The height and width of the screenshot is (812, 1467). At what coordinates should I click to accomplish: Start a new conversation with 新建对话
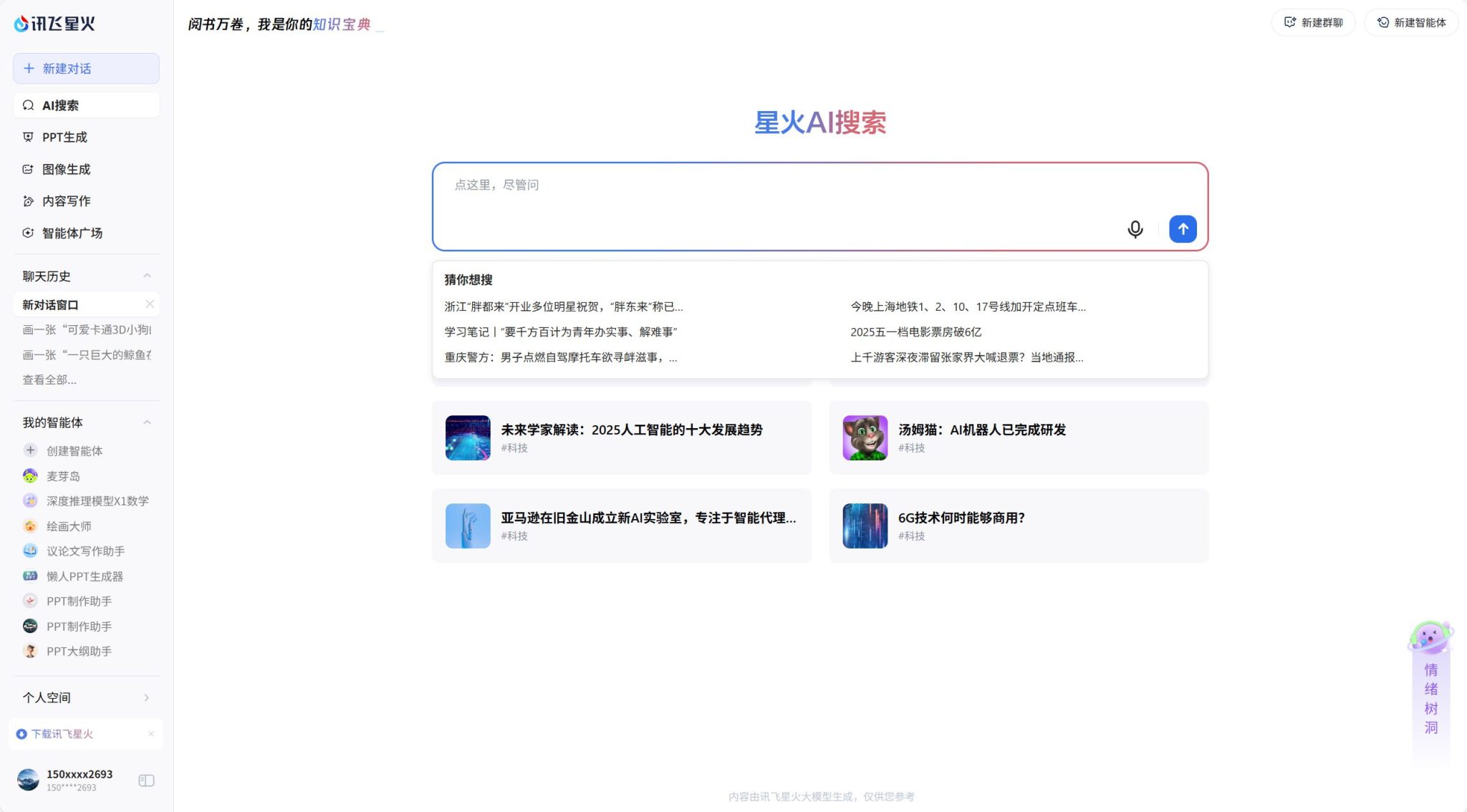[x=85, y=68]
